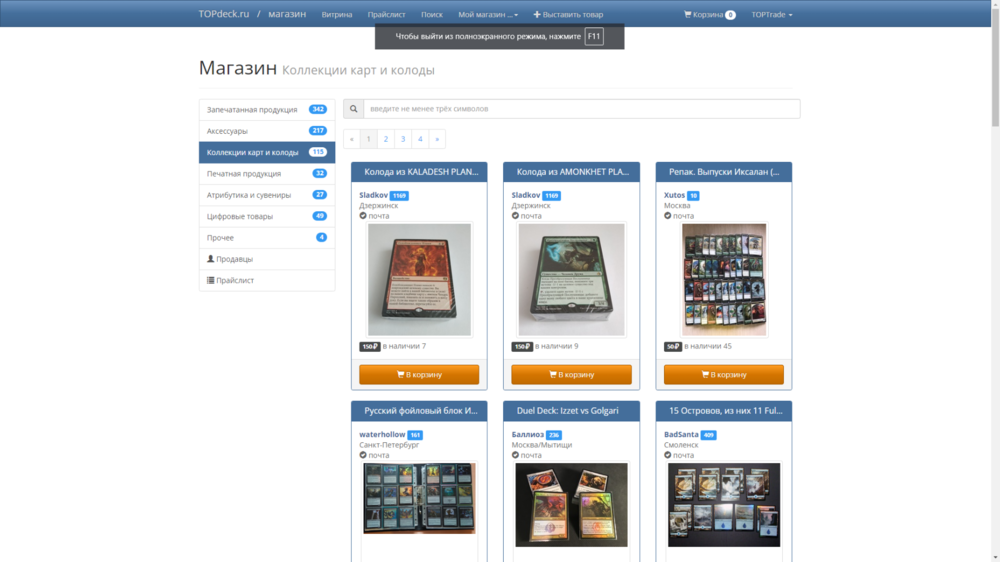Click the Выставить товар plus button

click(x=568, y=15)
